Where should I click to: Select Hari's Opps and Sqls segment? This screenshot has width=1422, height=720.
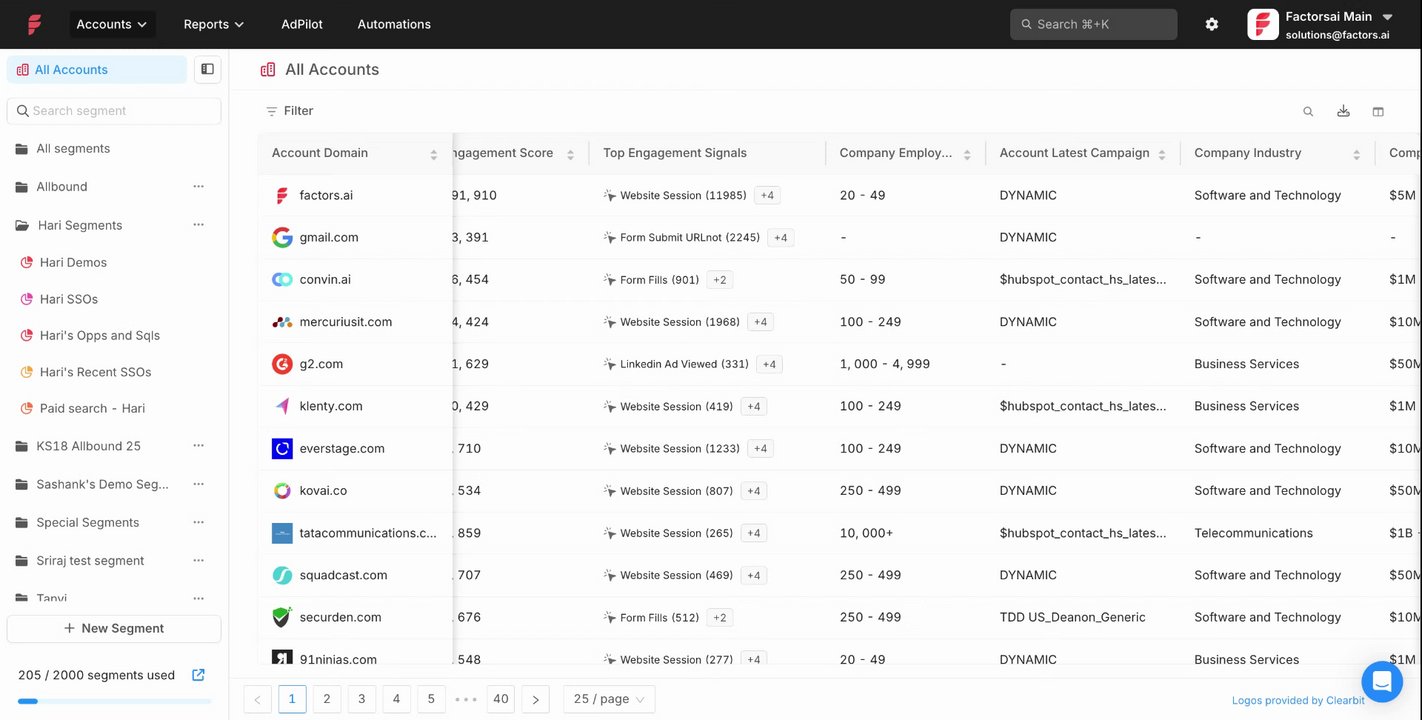[100, 335]
